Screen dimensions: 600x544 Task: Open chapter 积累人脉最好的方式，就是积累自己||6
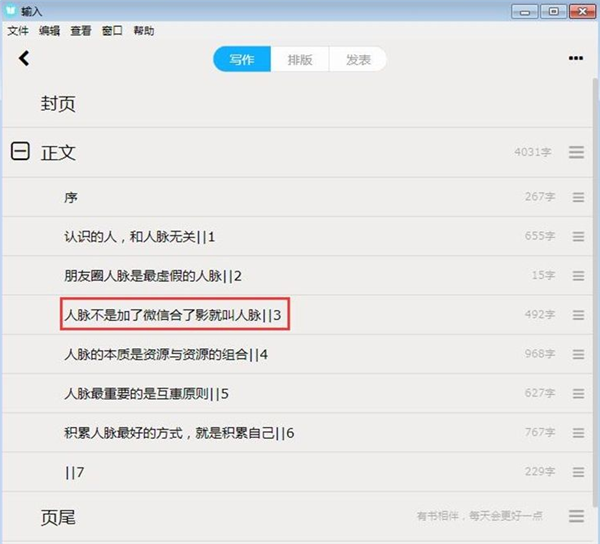coord(179,433)
